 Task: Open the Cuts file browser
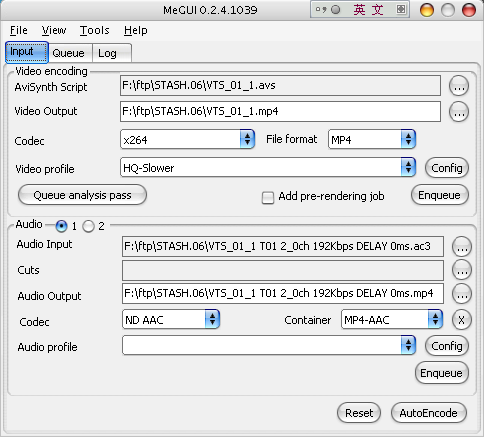462,270
